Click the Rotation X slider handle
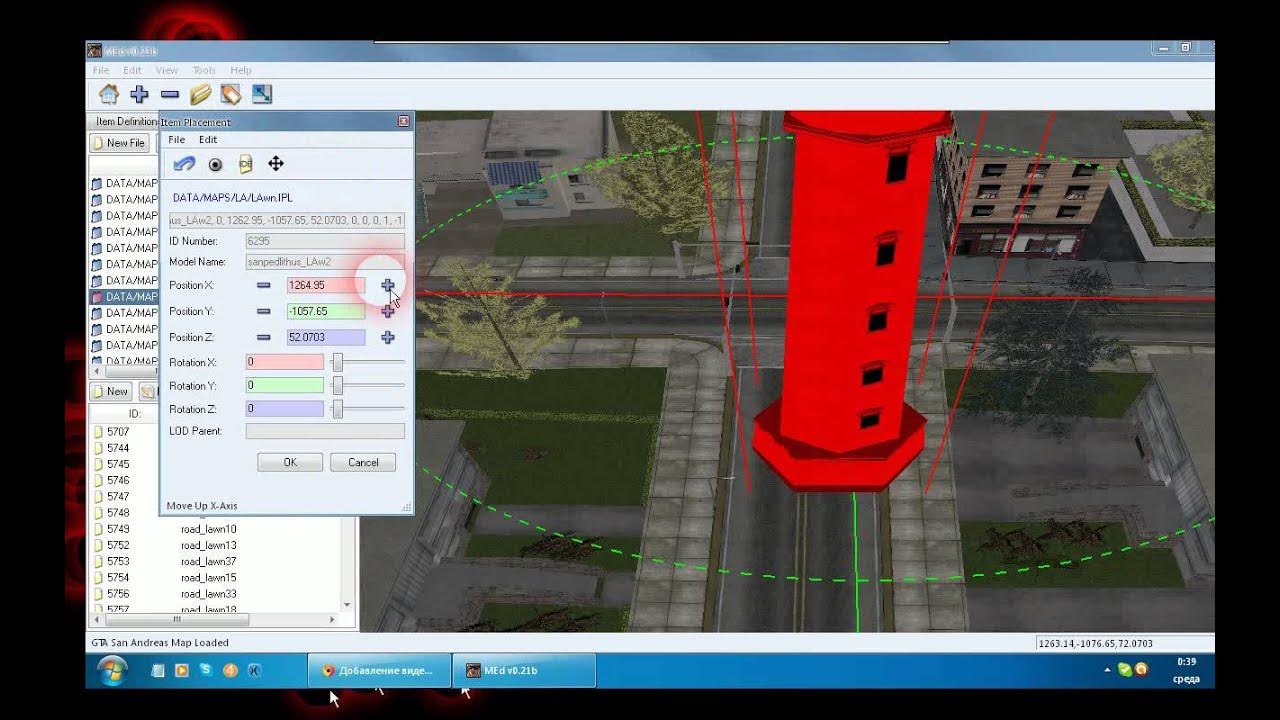 338,362
